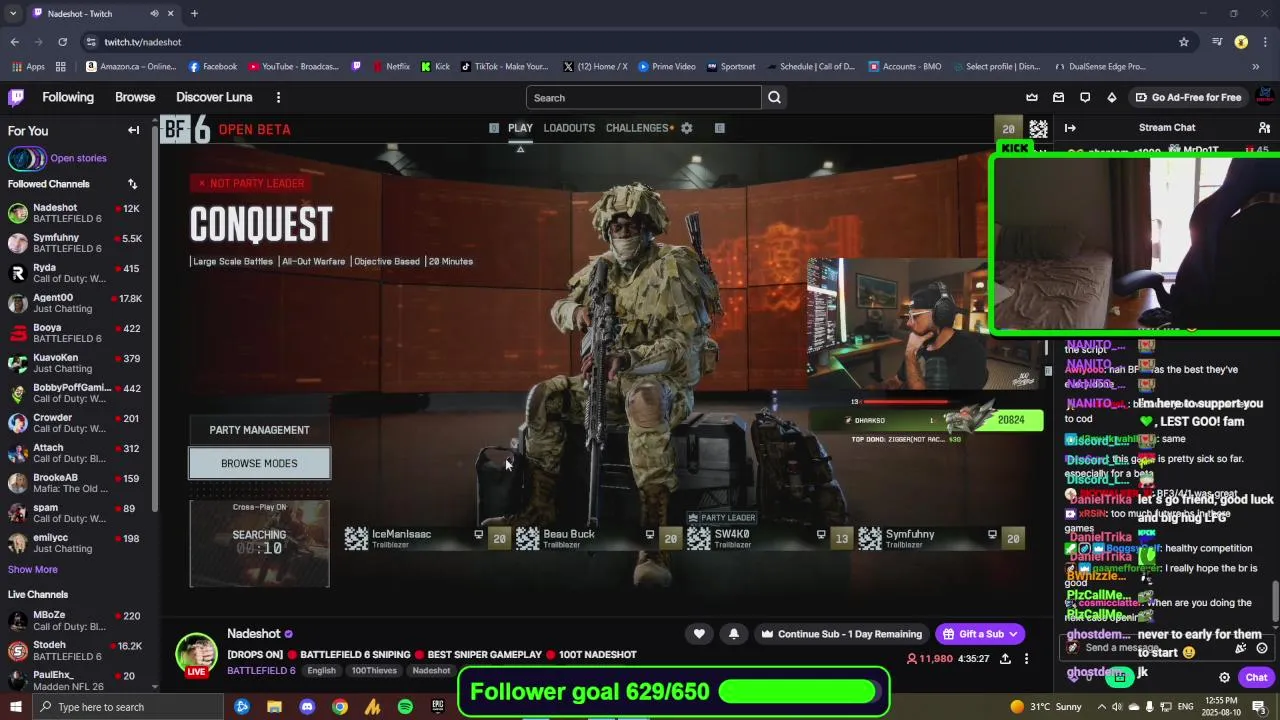The image size is (1280, 720).
Task: Open the Discover Luna tab
Action: tap(214, 97)
